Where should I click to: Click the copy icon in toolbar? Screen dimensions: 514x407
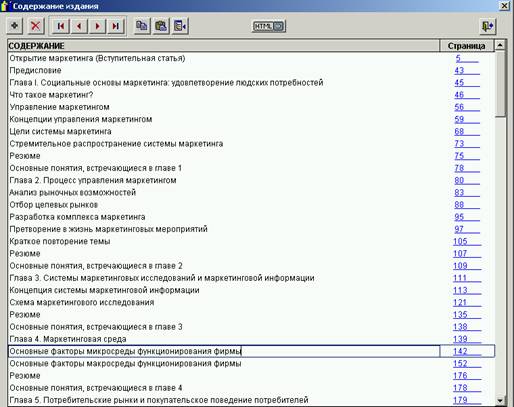pyautogui.click(x=142, y=26)
